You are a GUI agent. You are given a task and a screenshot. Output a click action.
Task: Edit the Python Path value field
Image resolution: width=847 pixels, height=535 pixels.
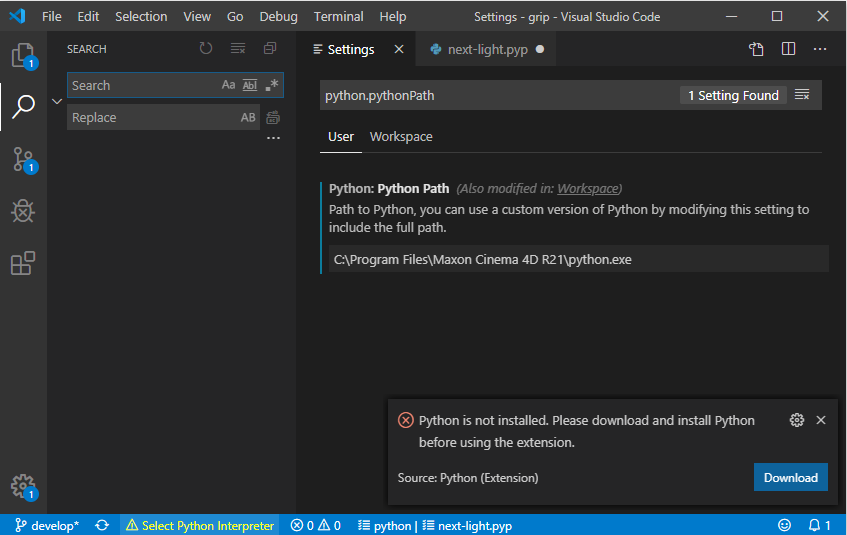tap(579, 259)
